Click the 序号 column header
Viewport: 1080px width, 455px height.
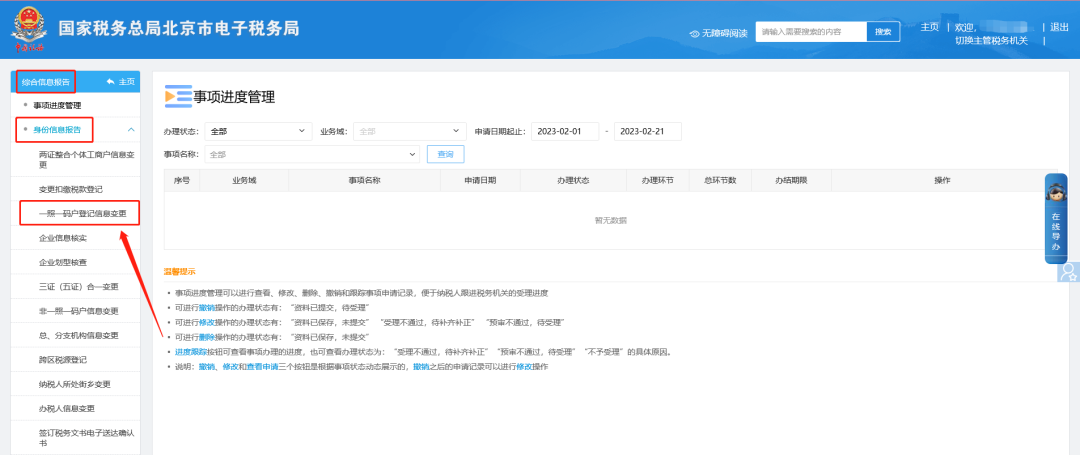pyautogui.click(x=182, y=180)
